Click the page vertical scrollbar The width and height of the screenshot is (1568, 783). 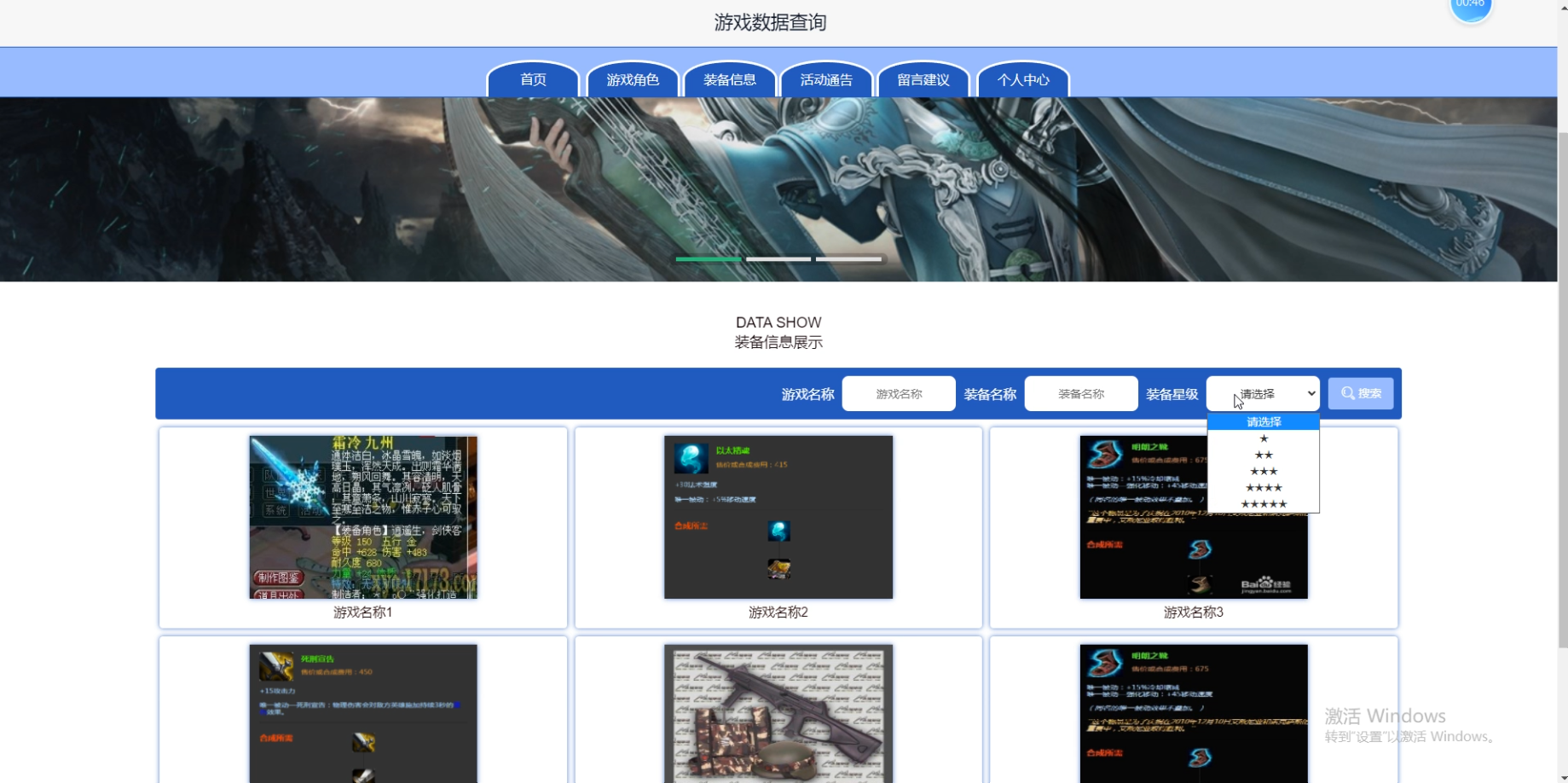(1563, 391)
